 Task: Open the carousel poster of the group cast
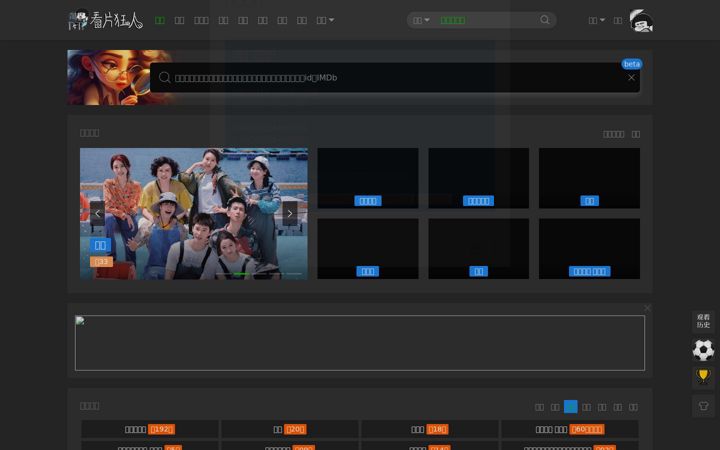point(194,214)
